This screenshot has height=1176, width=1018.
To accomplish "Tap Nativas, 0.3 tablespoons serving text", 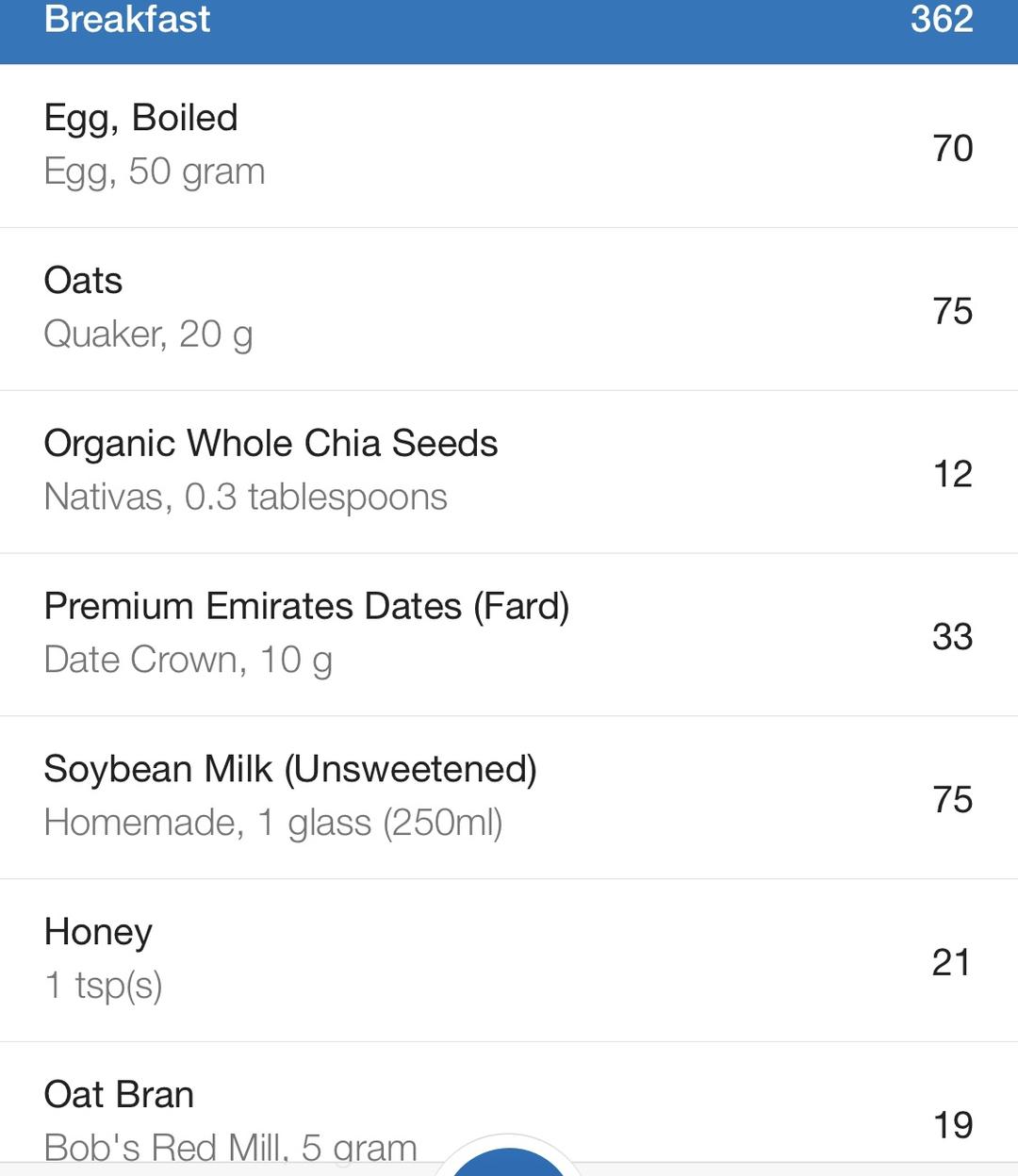I will pos(245,498).
